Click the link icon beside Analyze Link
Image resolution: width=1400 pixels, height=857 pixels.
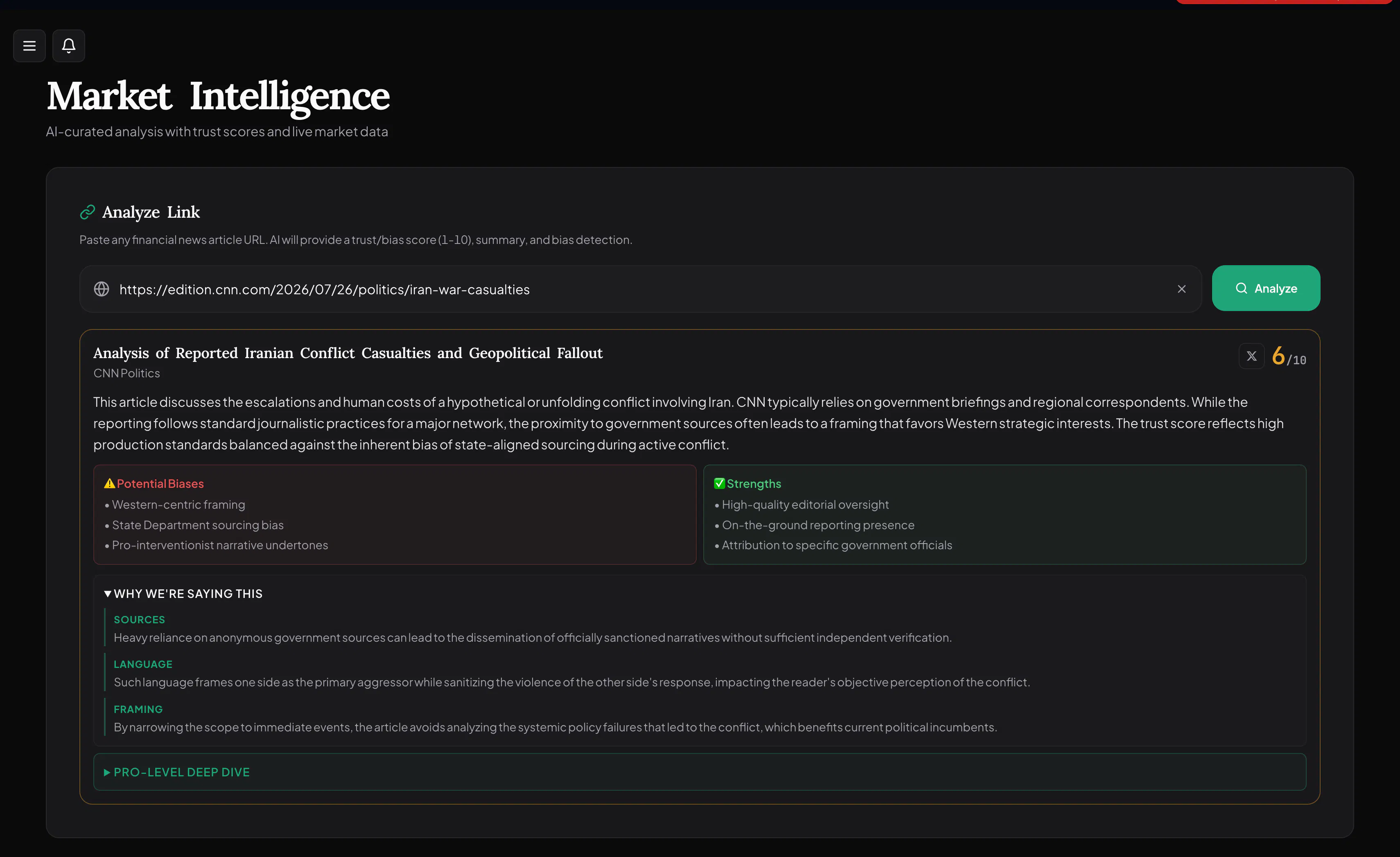pyautogui.click(x=88, y=212)
